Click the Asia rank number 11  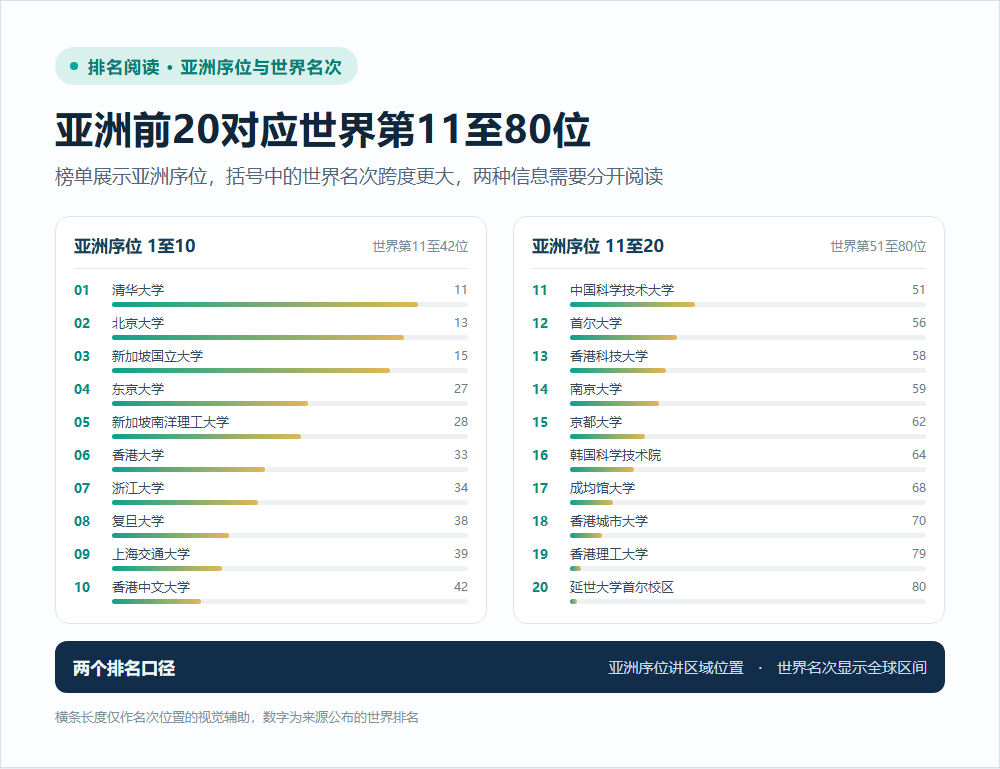pos(540,290)
